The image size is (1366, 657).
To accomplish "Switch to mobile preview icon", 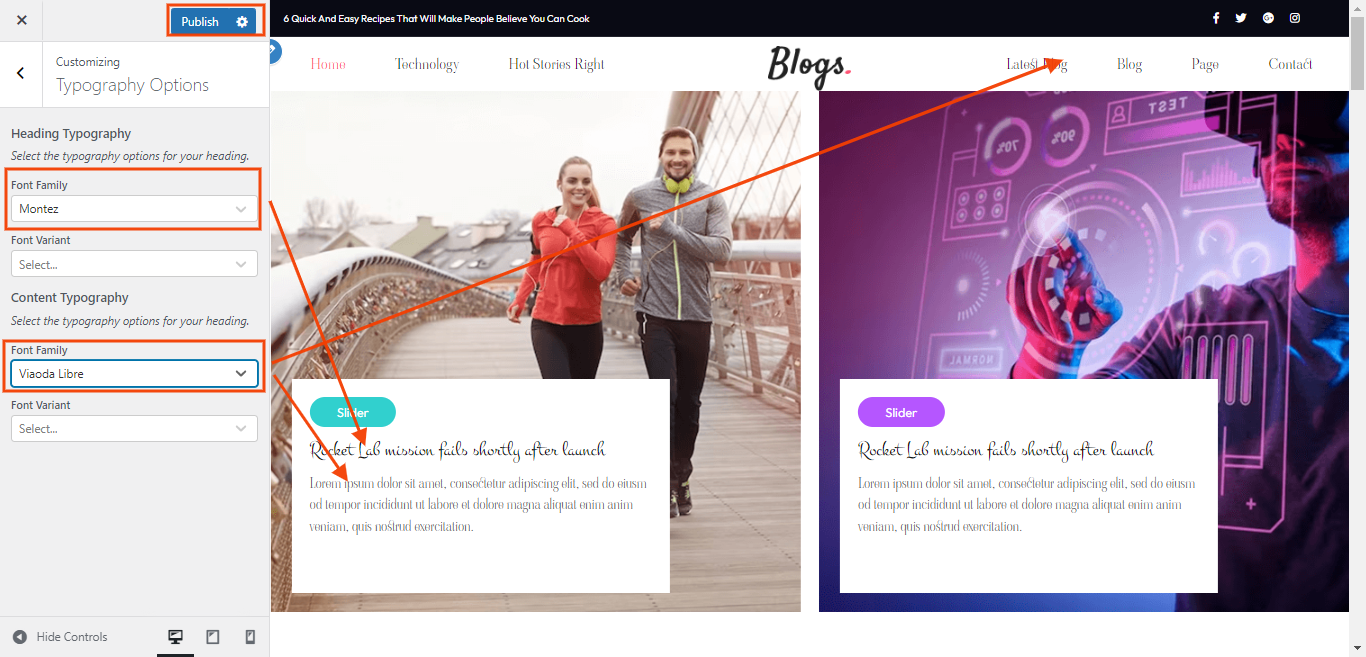I will 250,637.
